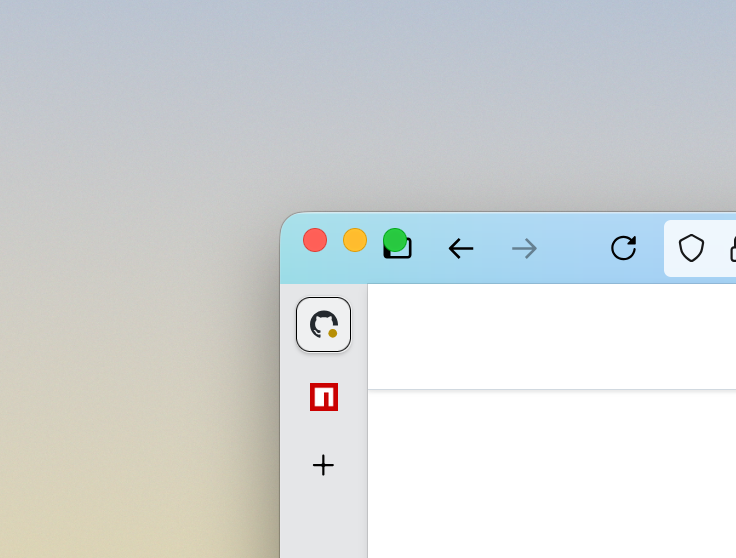Click the lock icon in address bar
Image resolution: width=736 pixels, height=558 pixels.
[733, 249]
